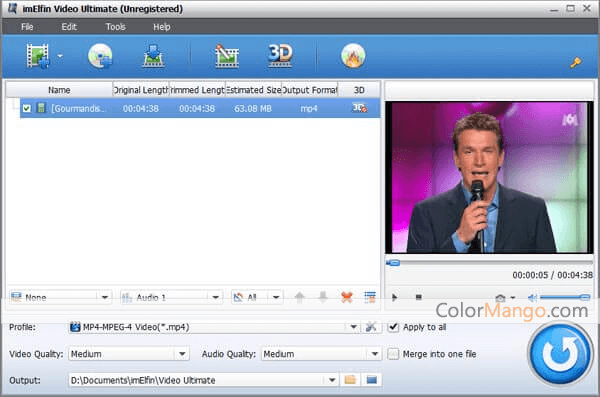The width and height of the screenshot is (600, 397).
Task: Click the preview volume slider
Action: click(x=565, y=297)
